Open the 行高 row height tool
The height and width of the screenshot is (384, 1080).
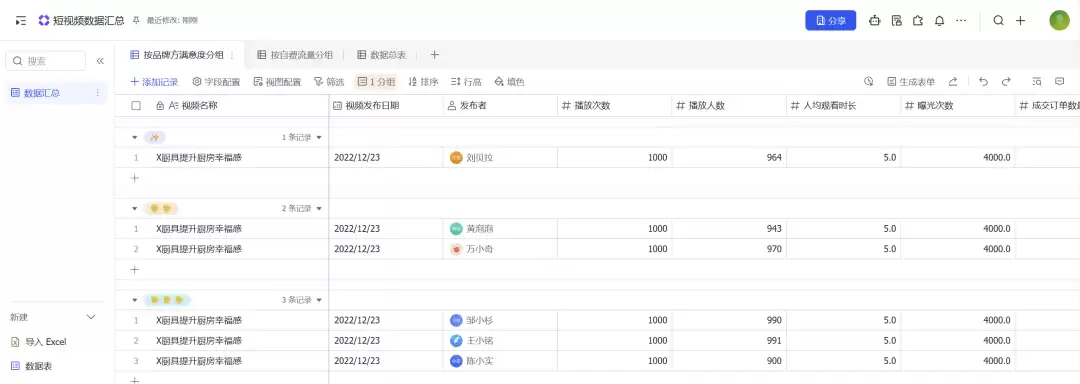point(466,82)
